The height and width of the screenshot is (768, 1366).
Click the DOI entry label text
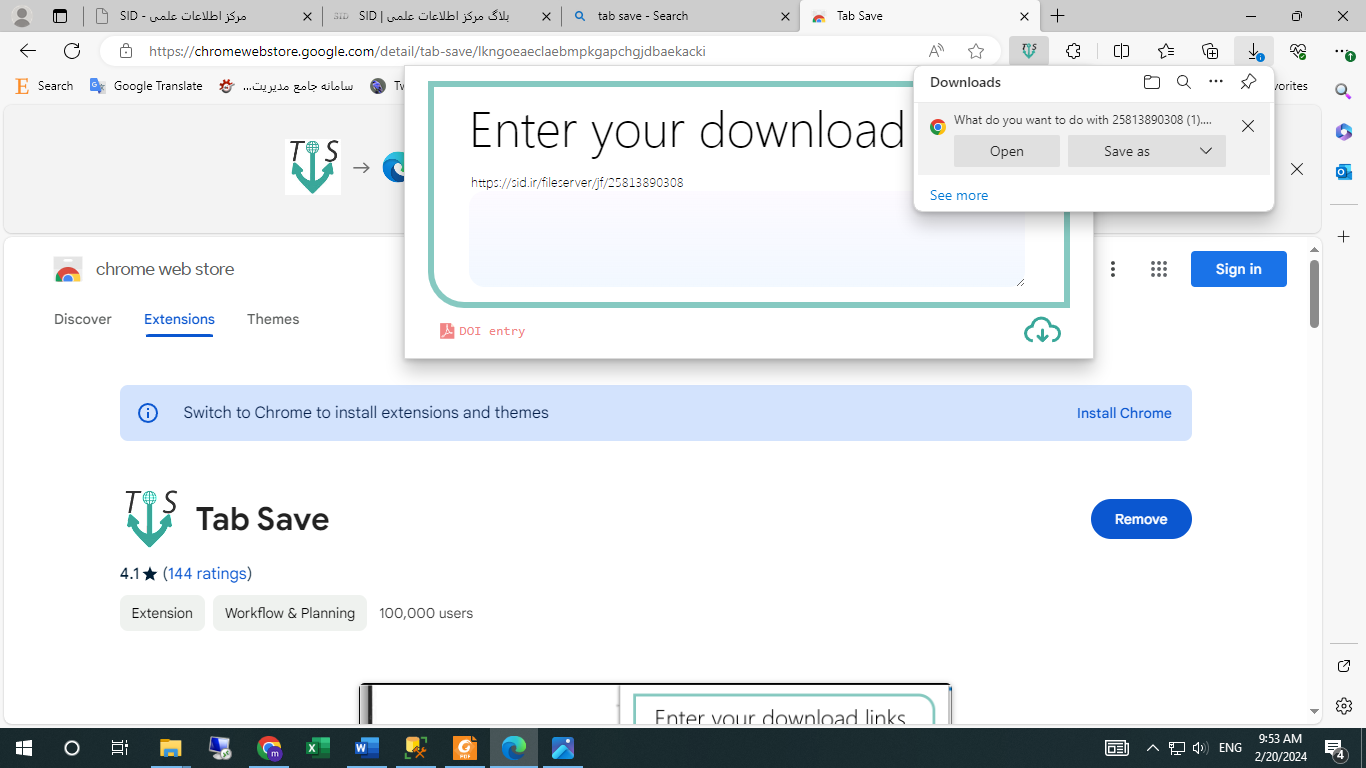point(492,331)
